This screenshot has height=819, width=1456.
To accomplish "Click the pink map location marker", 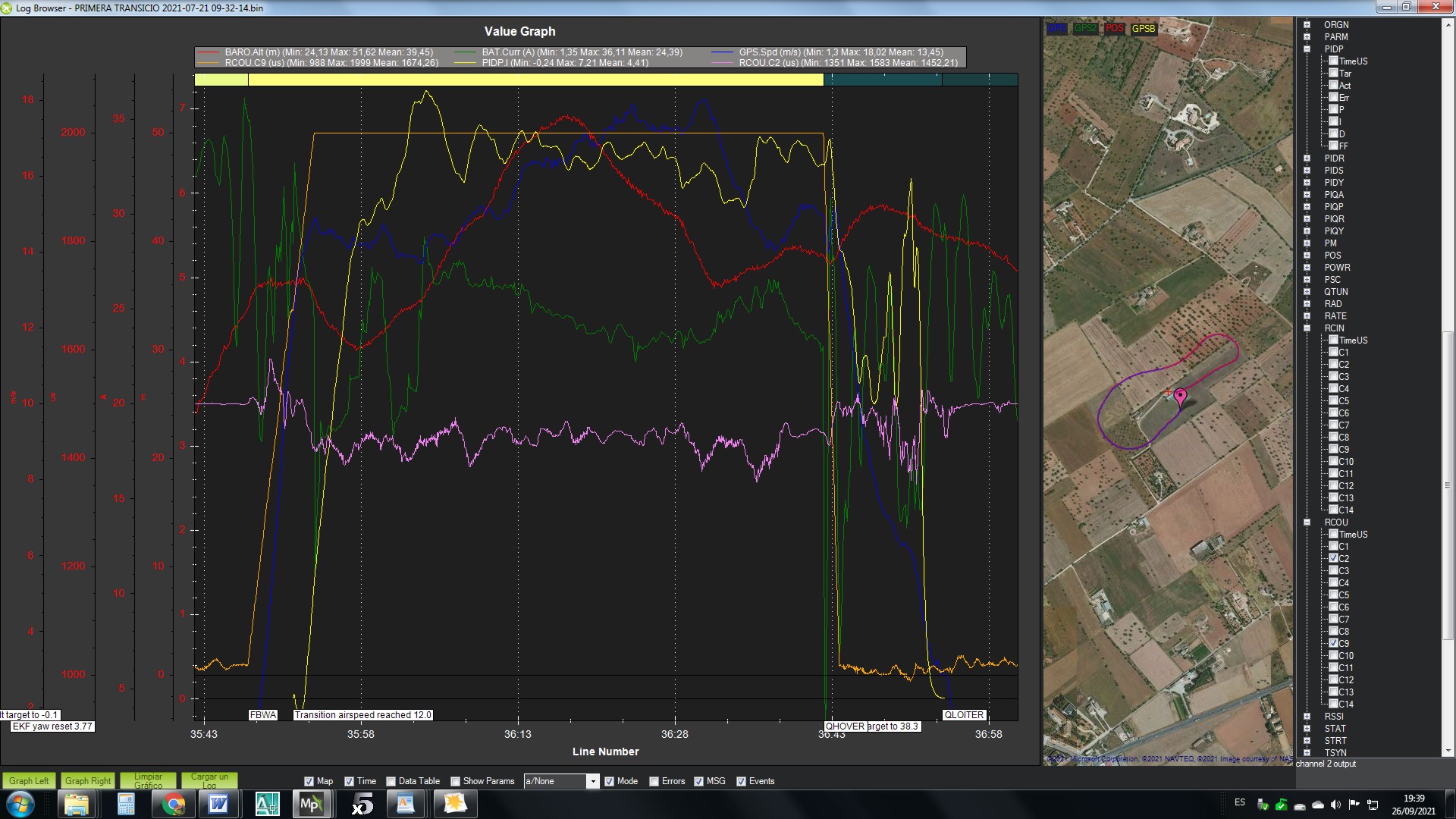I will pos(1180,396).
